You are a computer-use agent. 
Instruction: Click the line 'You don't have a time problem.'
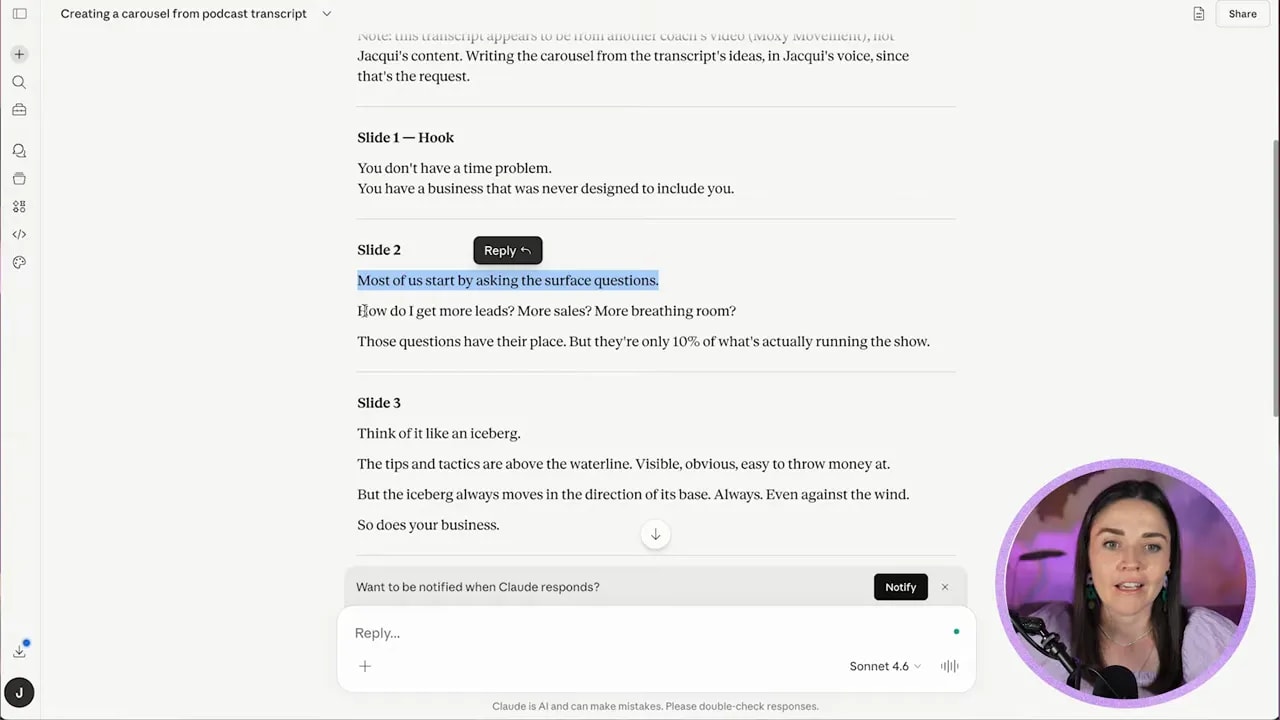[454, 168]
